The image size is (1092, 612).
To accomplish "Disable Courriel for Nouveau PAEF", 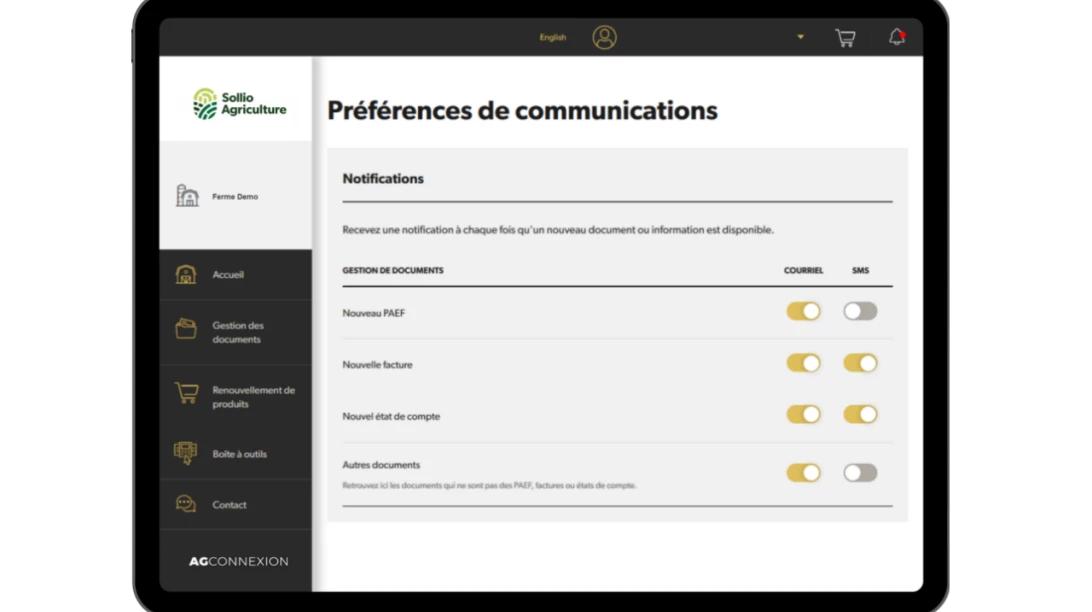I will (x=803, y=311).
